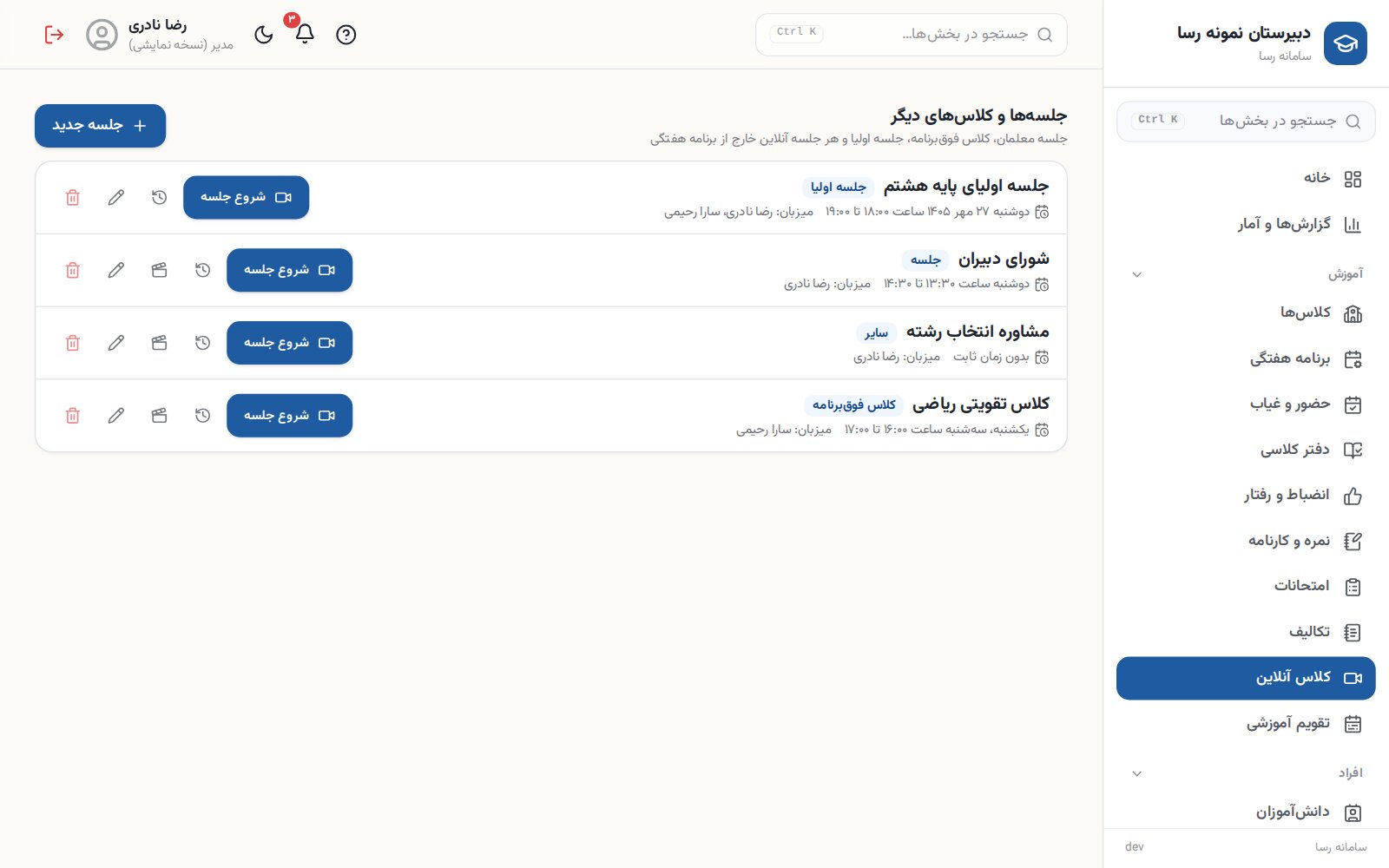The width and height of the screenshot is (1389, 868).
Task: Open user profile avatar رضا نادری
Action: [102, 35]
